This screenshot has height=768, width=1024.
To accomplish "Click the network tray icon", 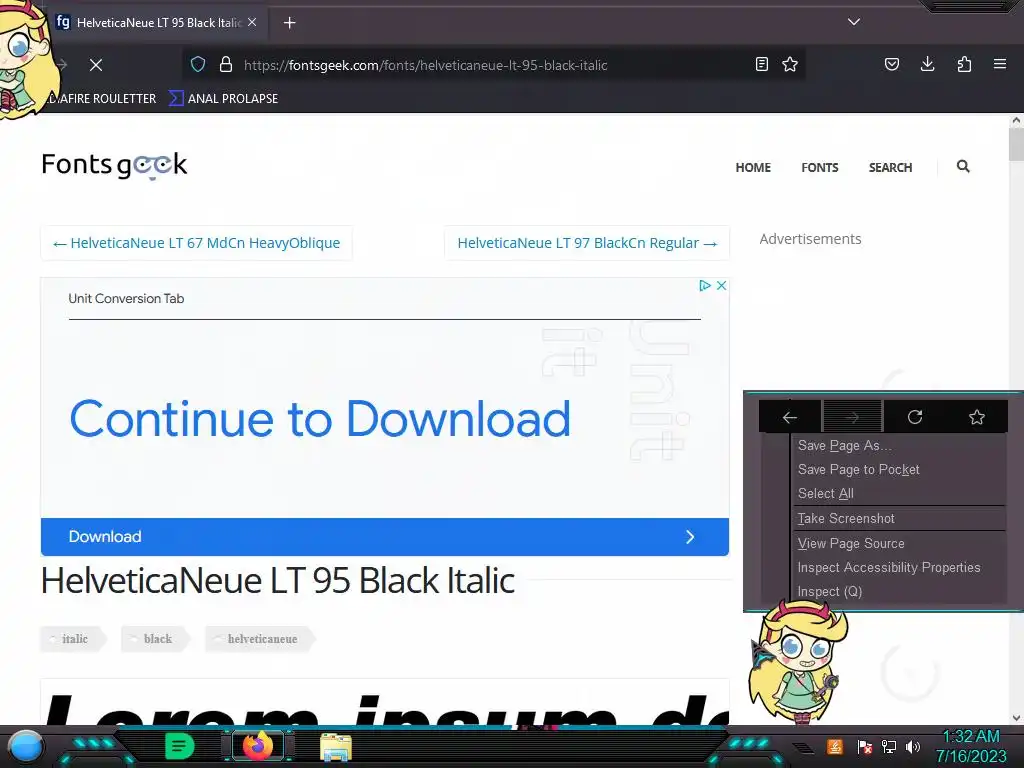I will tap(889, 746).
